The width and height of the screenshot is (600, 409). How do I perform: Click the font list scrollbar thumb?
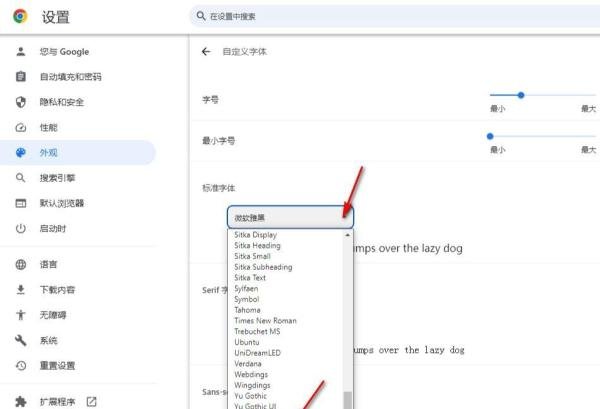347,400
